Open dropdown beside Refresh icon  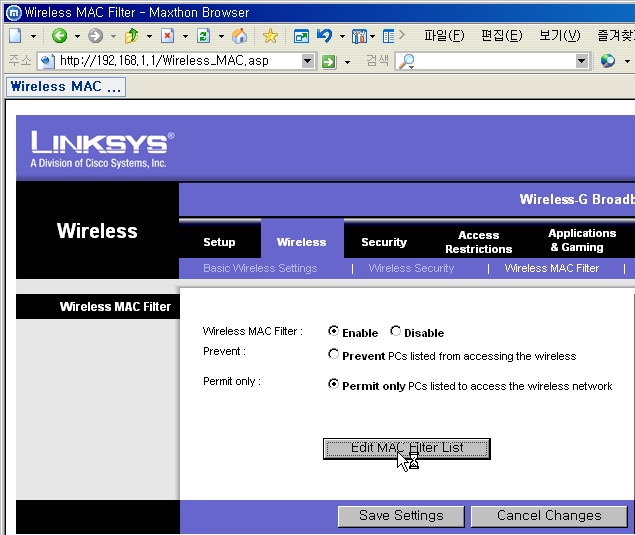pyautogui.click(x=222, y=36)
